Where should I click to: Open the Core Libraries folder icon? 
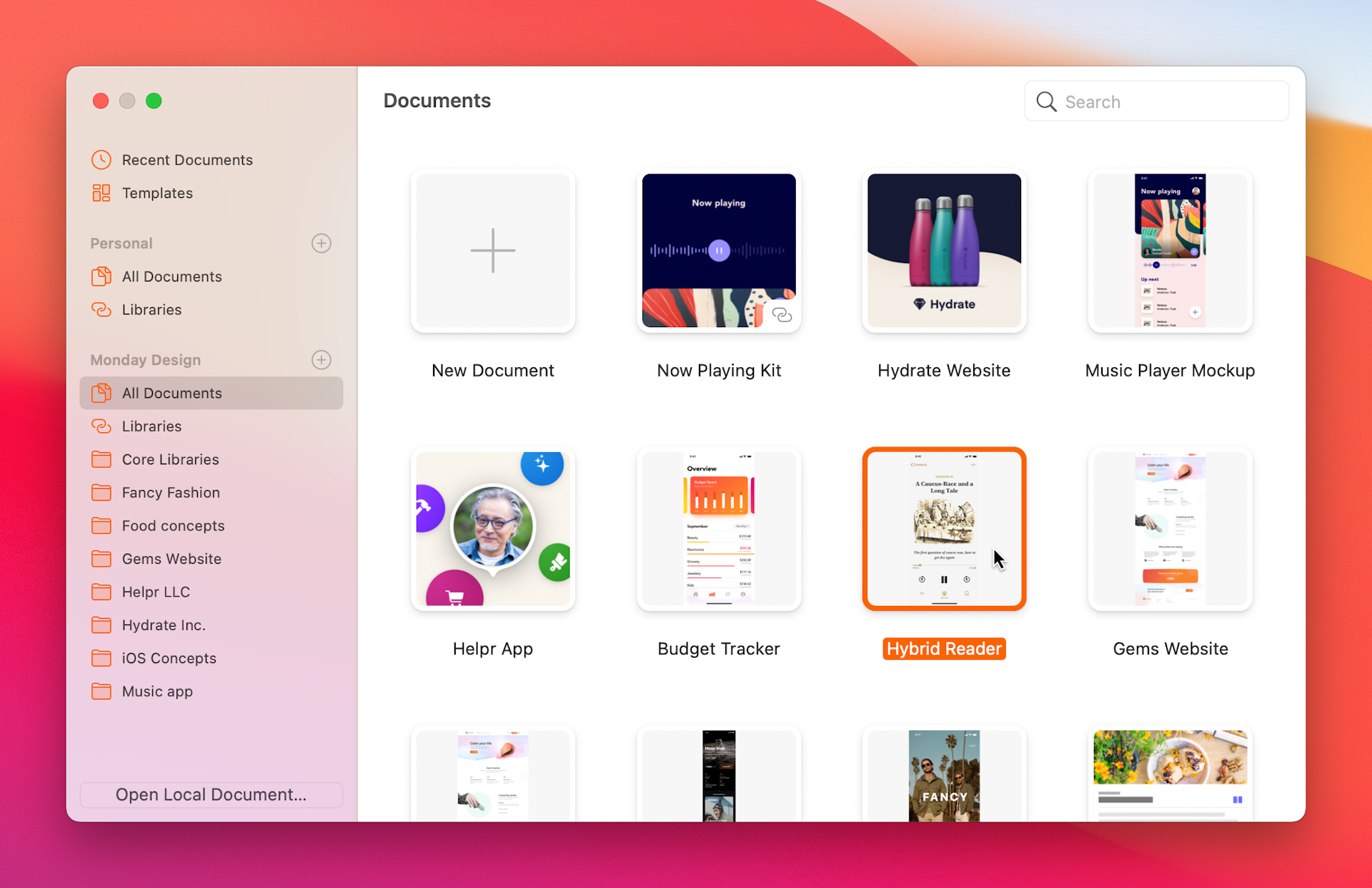click(101, 459)
